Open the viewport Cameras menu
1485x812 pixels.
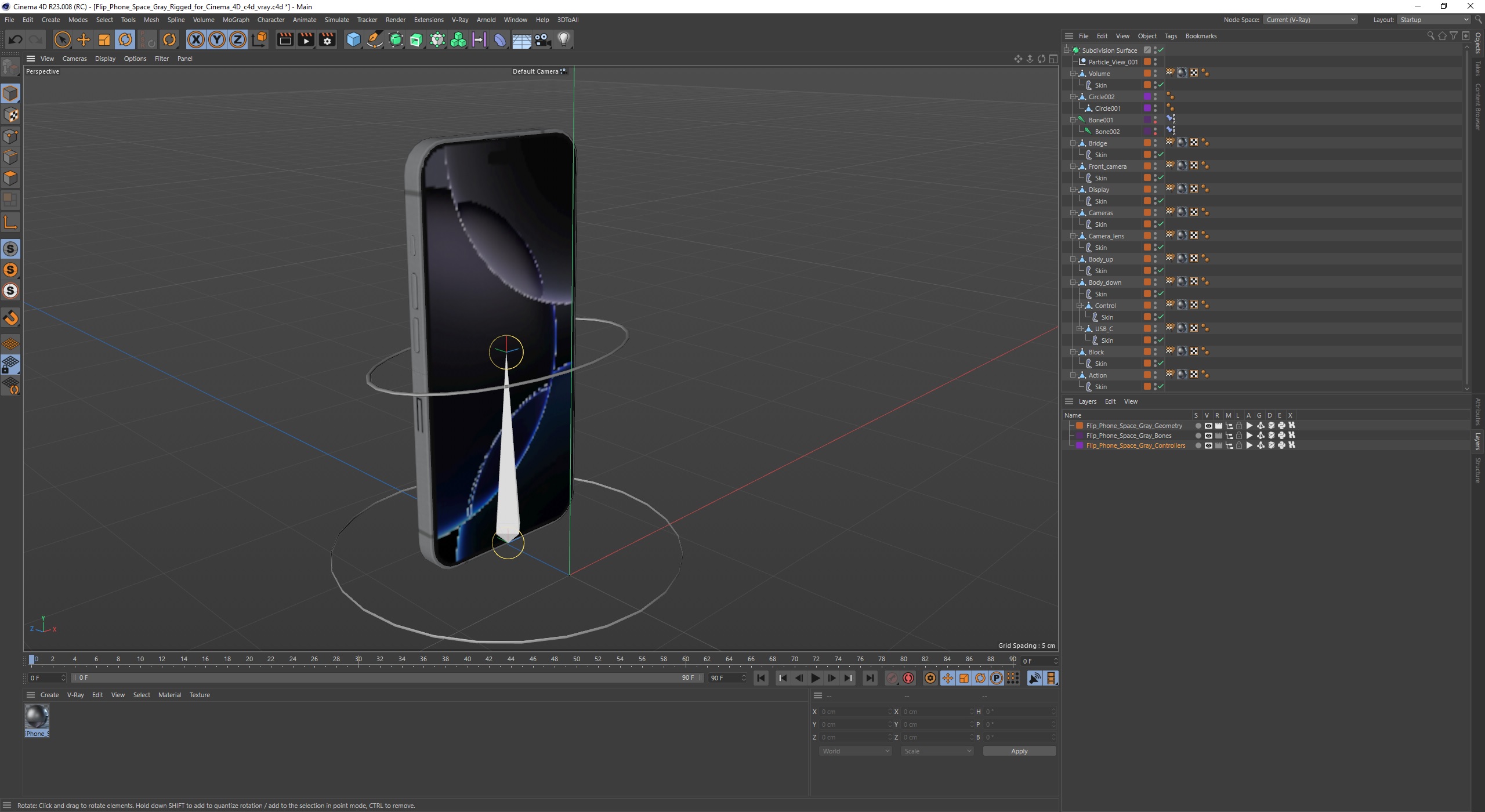pos(74,59)
